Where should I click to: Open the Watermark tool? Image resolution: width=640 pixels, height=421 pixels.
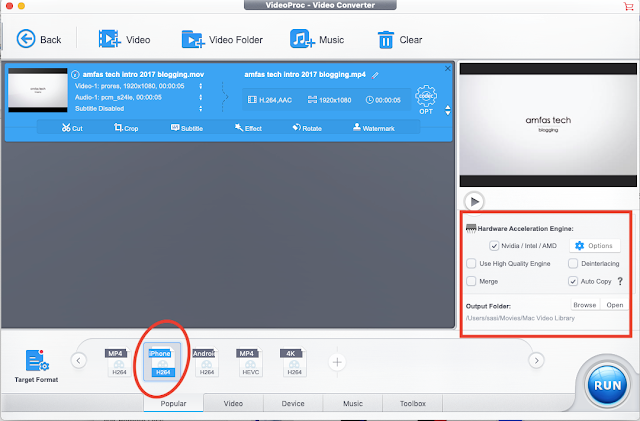pos(373,128)
